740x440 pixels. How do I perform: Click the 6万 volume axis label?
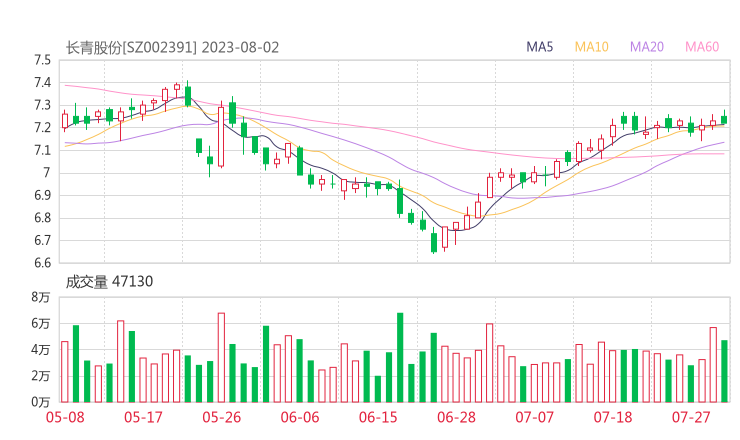click(41, 324)
